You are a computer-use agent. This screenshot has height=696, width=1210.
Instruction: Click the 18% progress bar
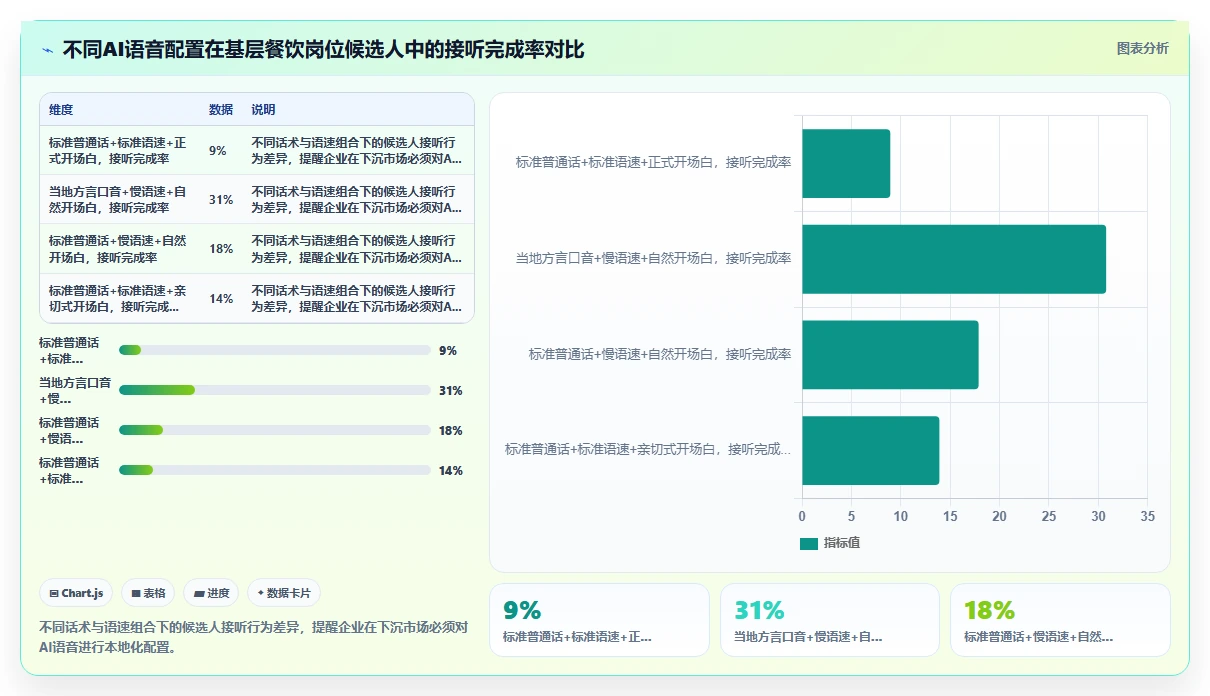coord(274,430)
